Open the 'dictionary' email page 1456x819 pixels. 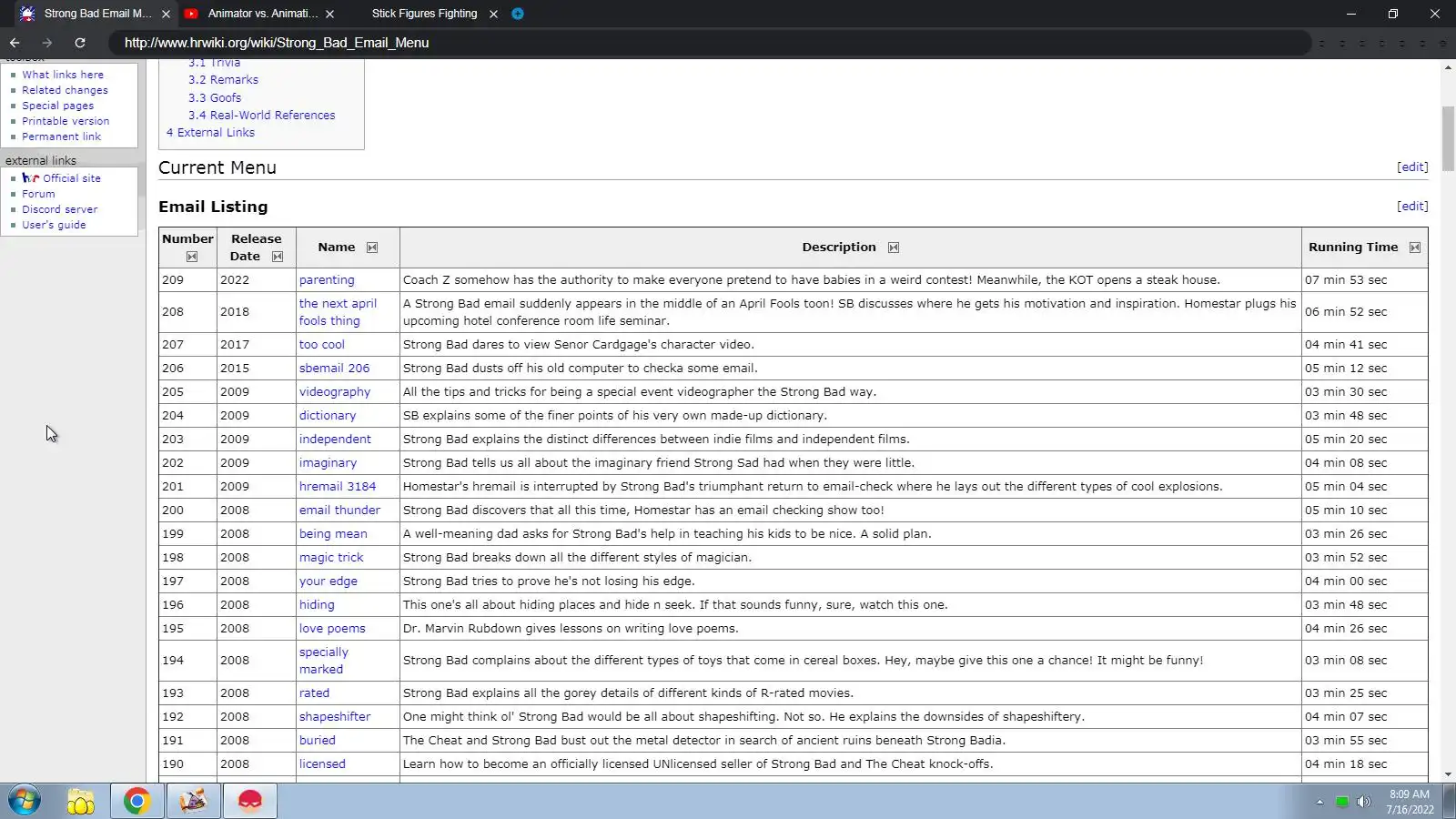[328, 416]
